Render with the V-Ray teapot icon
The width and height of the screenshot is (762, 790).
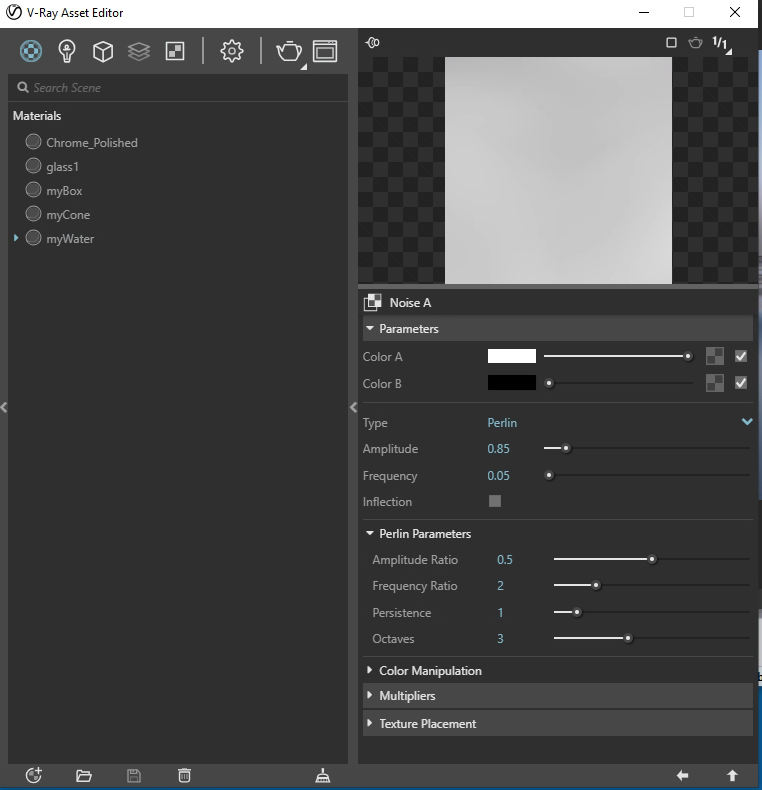[x=289, y=51]
